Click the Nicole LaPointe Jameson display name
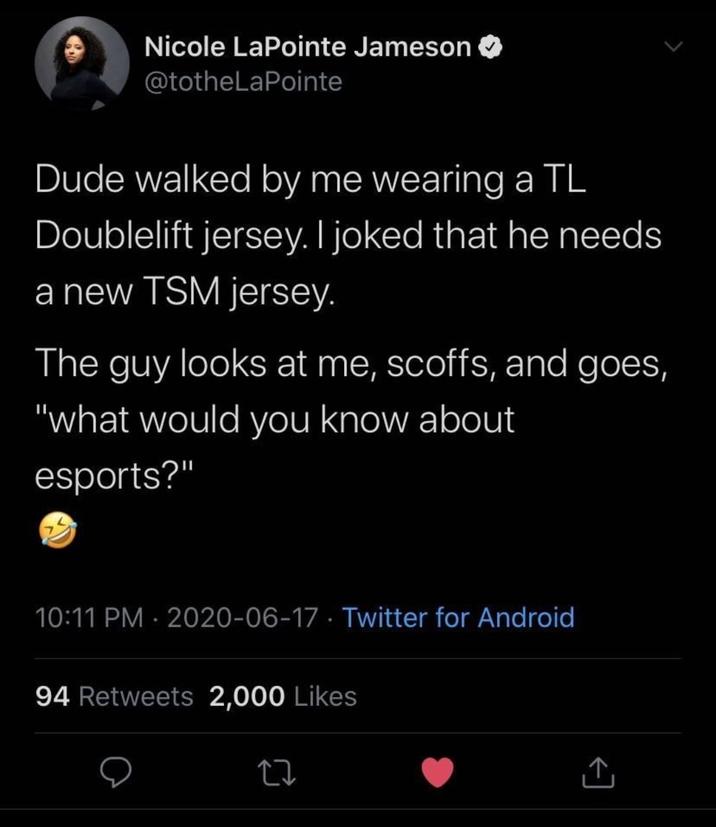 308,47
